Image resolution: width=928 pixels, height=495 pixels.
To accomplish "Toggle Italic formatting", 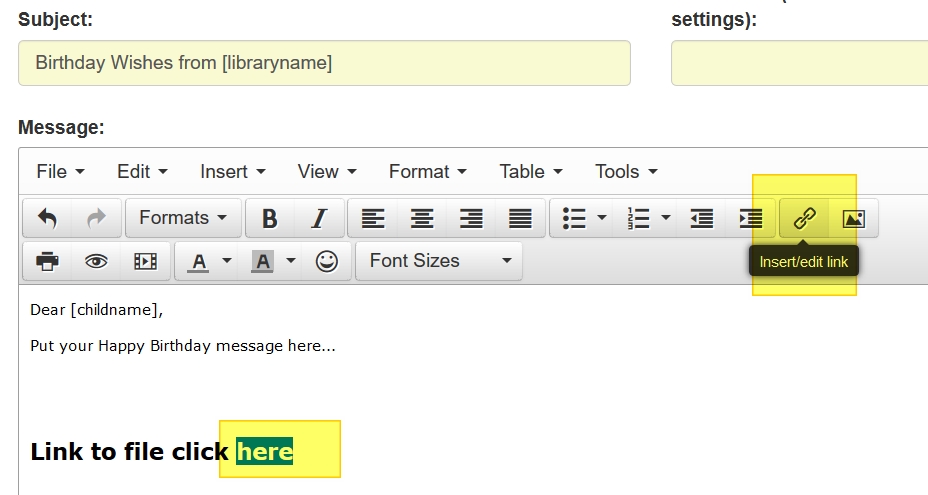I will click(319, 218).
